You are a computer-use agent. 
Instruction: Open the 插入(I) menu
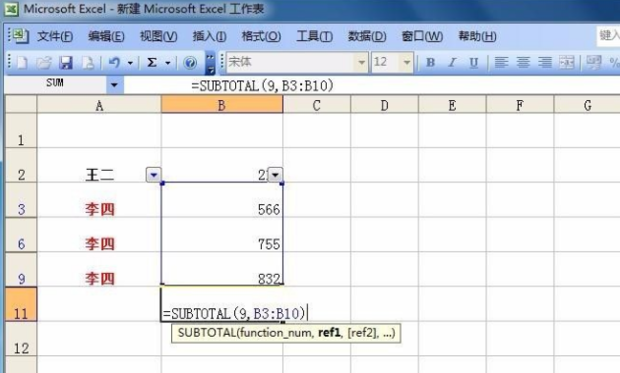tap(209, 36)
